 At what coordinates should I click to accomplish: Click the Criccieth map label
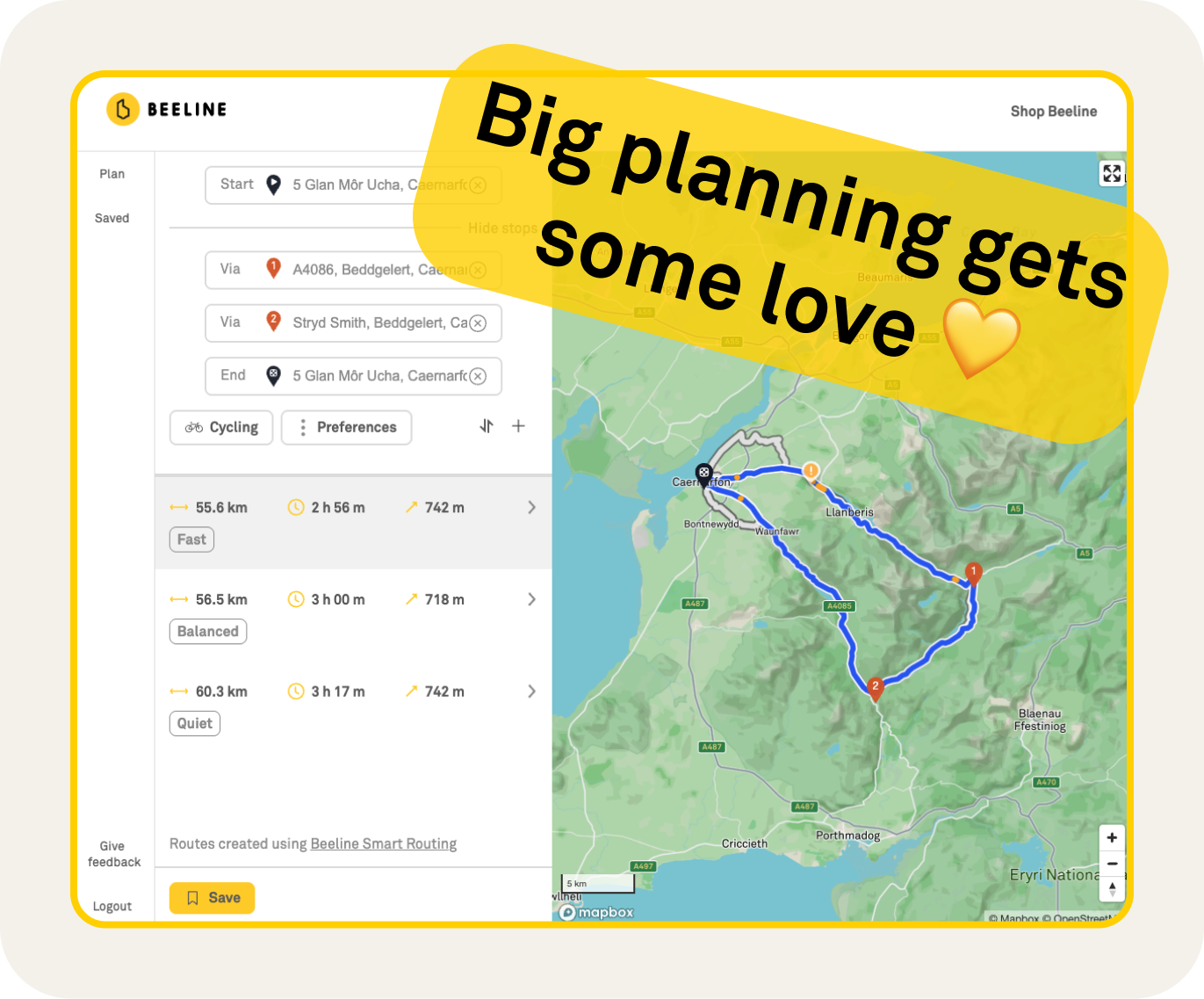(744, 843)
